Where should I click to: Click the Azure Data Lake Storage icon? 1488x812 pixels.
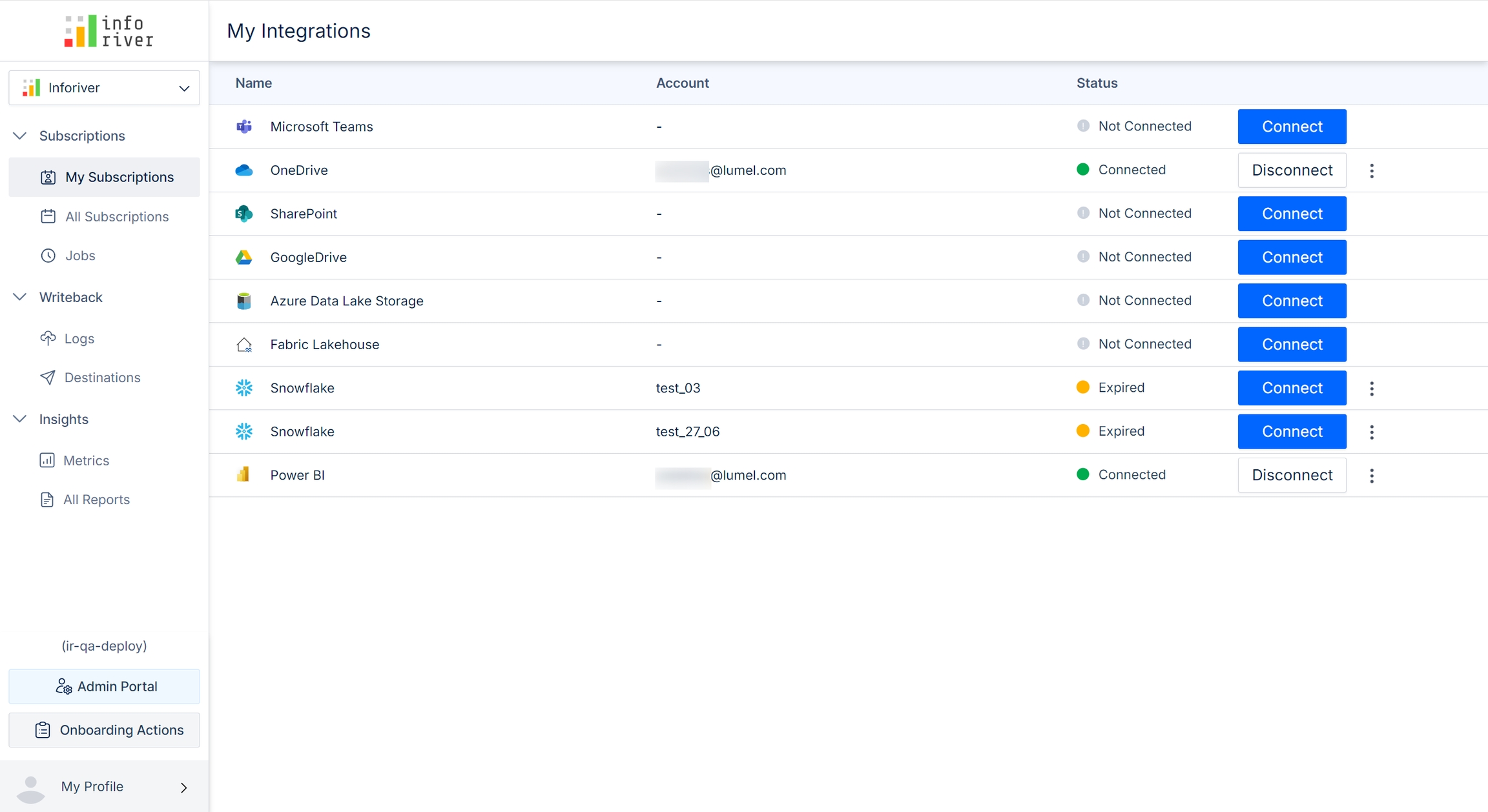click(243, 301)
